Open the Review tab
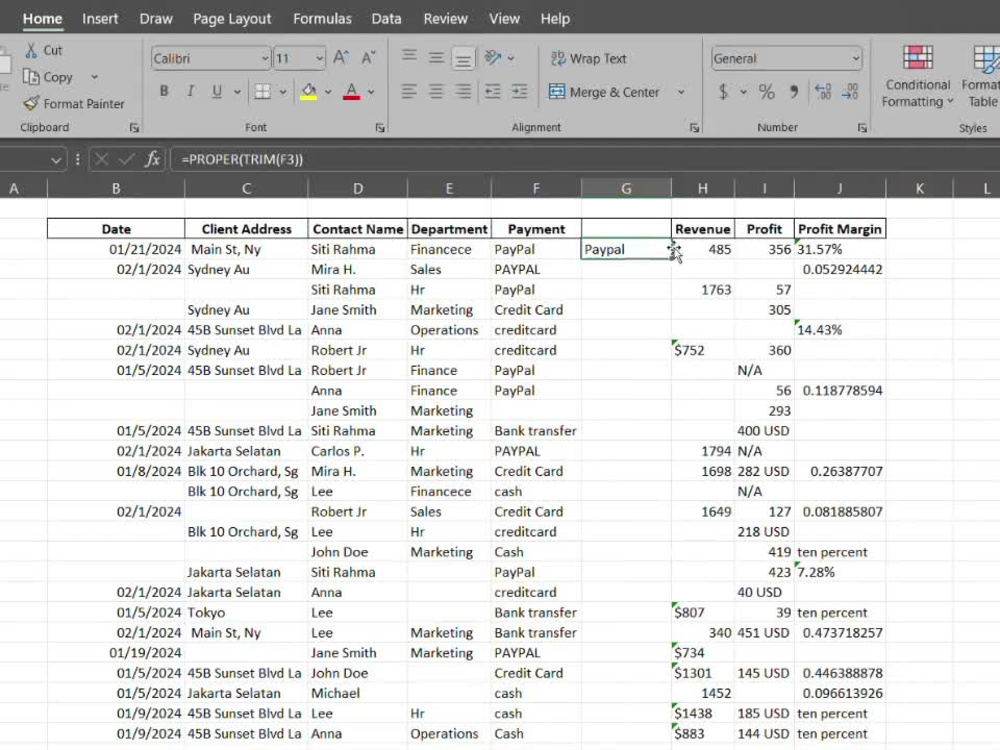 446,19
